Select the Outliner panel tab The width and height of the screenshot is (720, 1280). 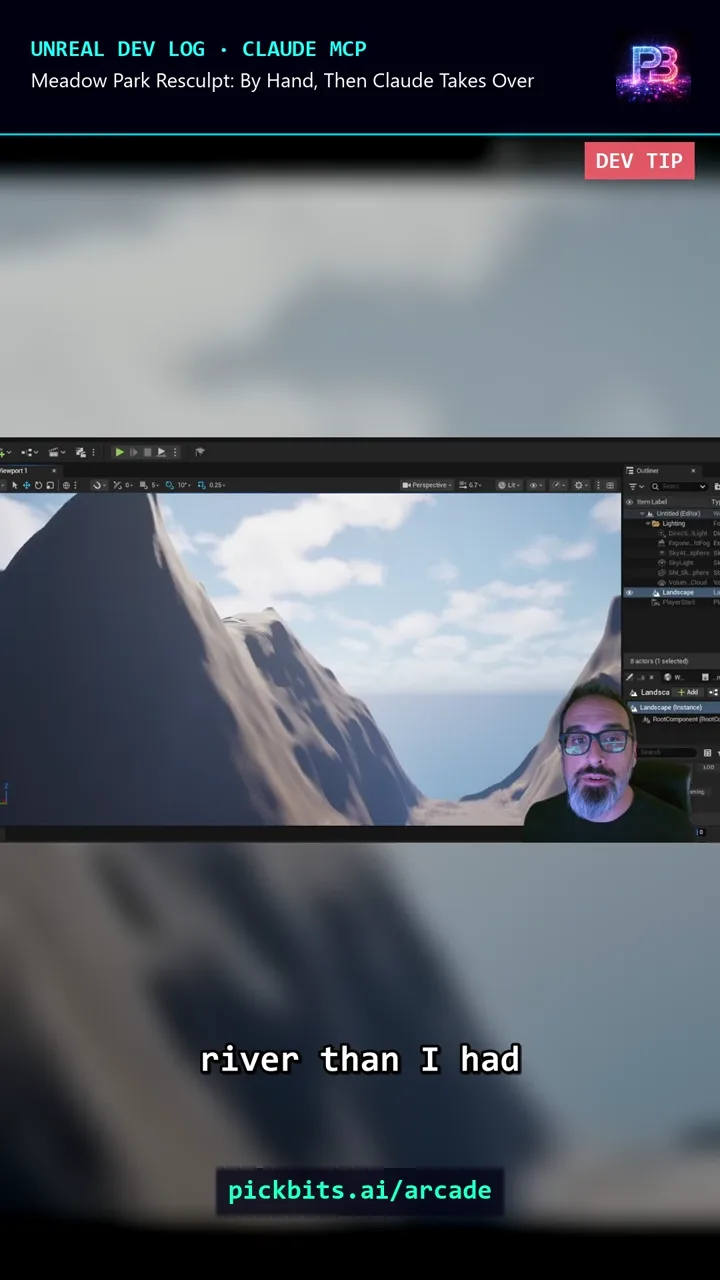pyautogui.click(x=647, y=471)
